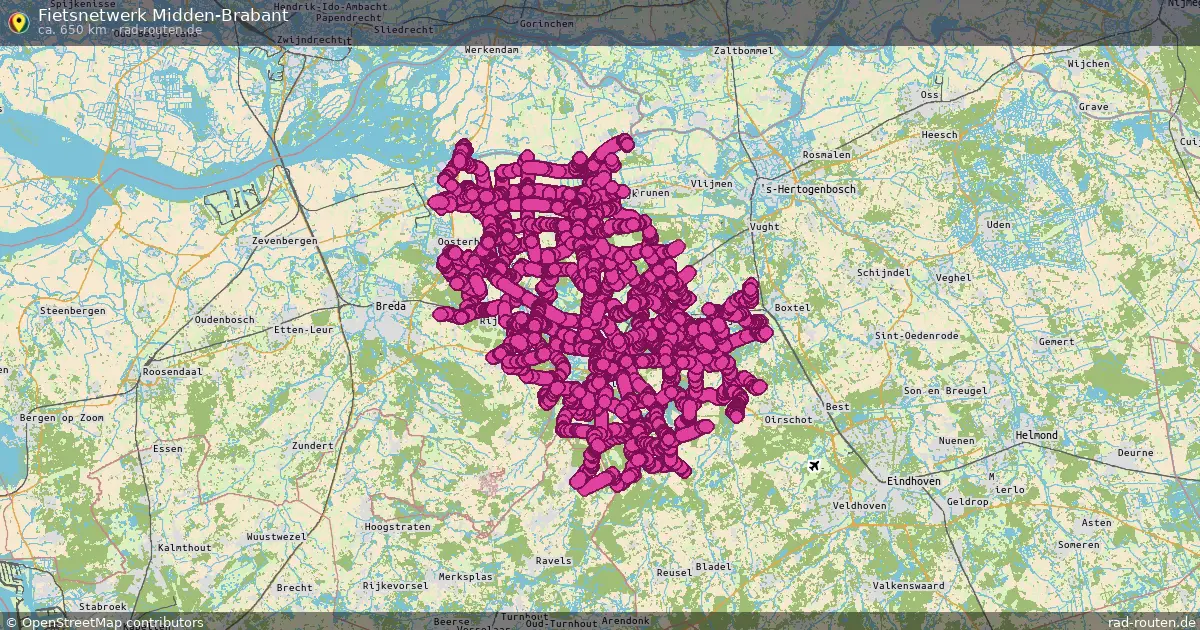
Task: Click the Boxtel town label
Action: [x=792, y=308]
